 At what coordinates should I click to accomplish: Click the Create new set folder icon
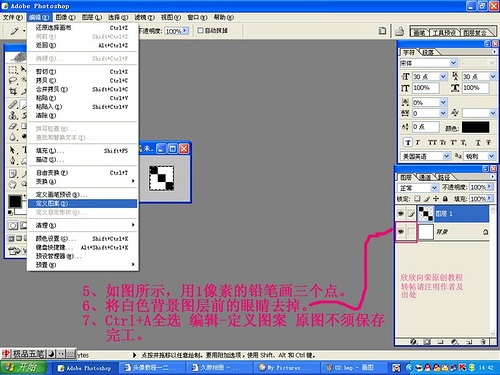[x=440, y=342]
